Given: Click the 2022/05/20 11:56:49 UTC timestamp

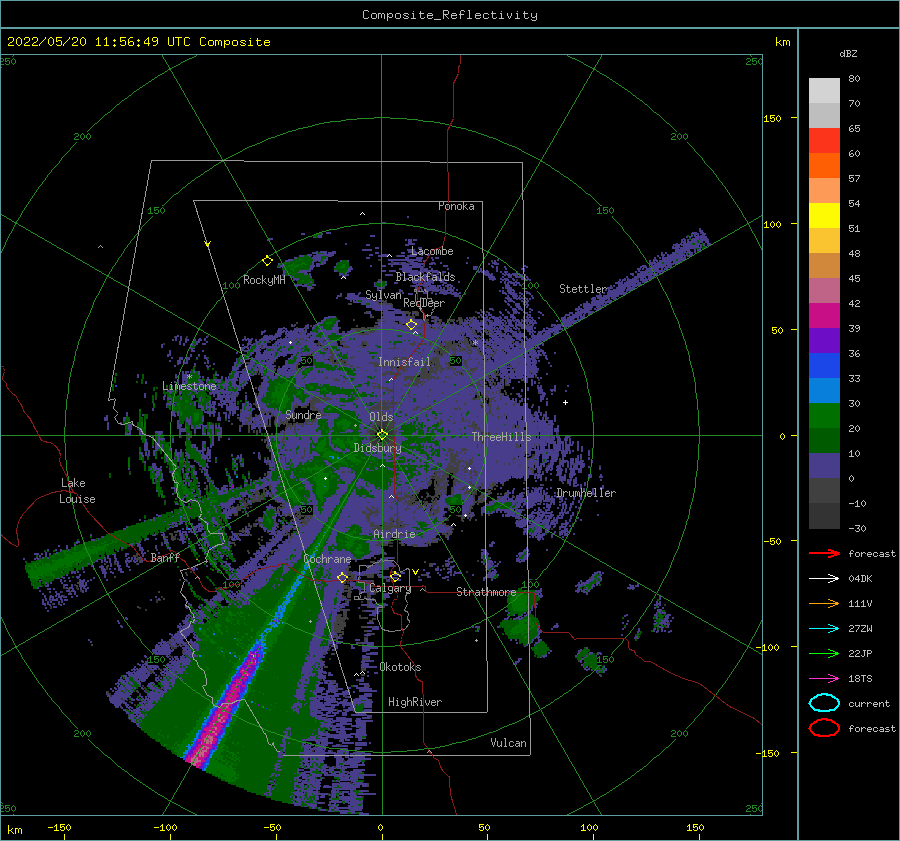Looking at the screenshot, I should coord(139,41).
